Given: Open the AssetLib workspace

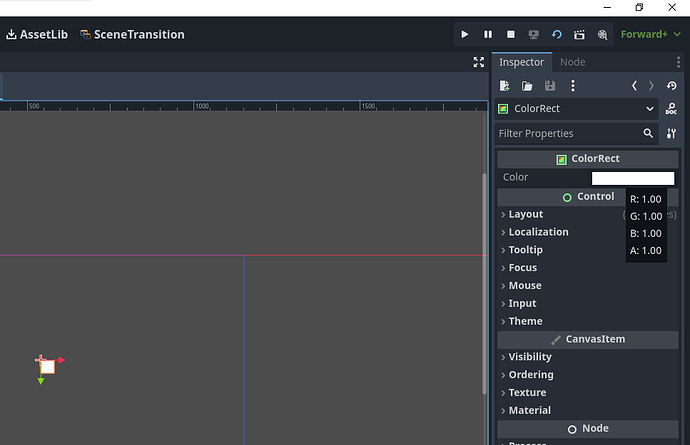Looking at the screenshot, I should [37, 34].
